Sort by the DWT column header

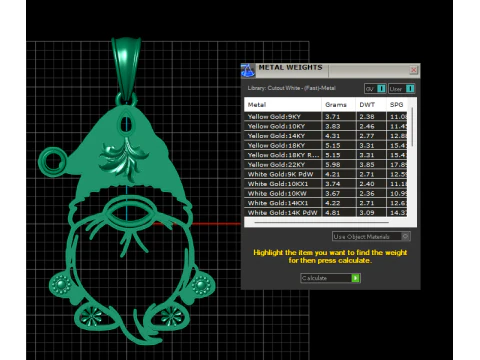371,105
